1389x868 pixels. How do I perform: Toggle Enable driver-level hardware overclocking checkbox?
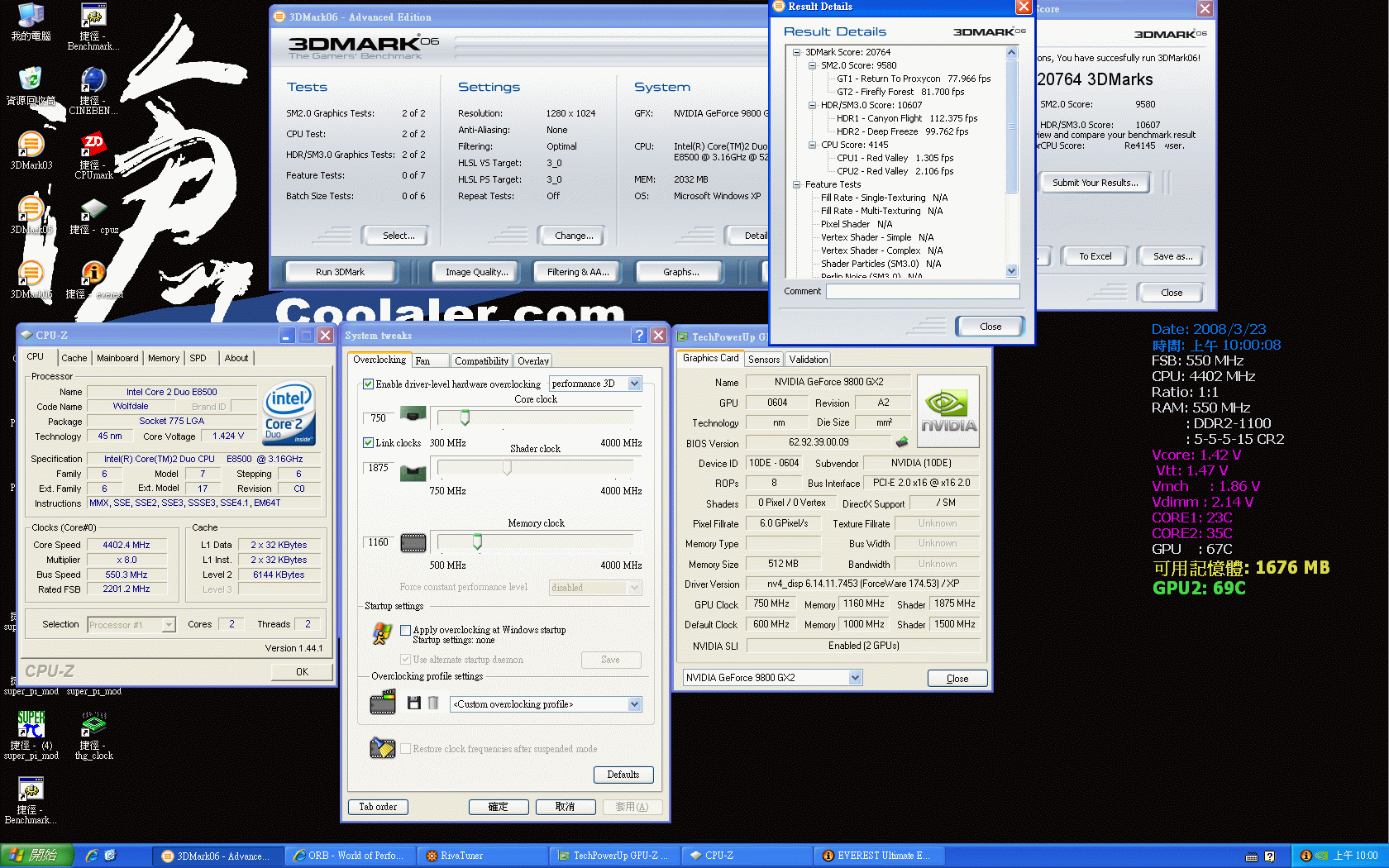(369, 384)
